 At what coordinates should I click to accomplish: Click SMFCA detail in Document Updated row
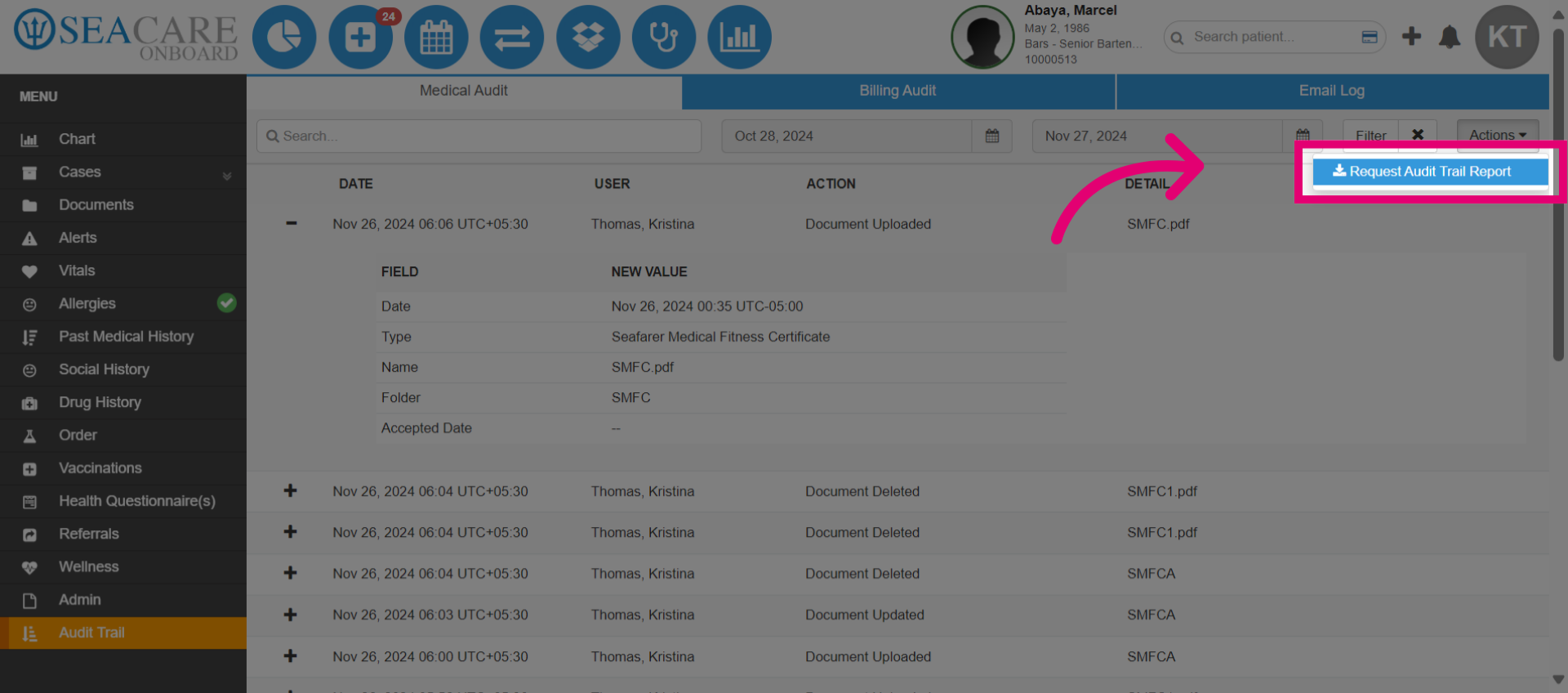1151,615
